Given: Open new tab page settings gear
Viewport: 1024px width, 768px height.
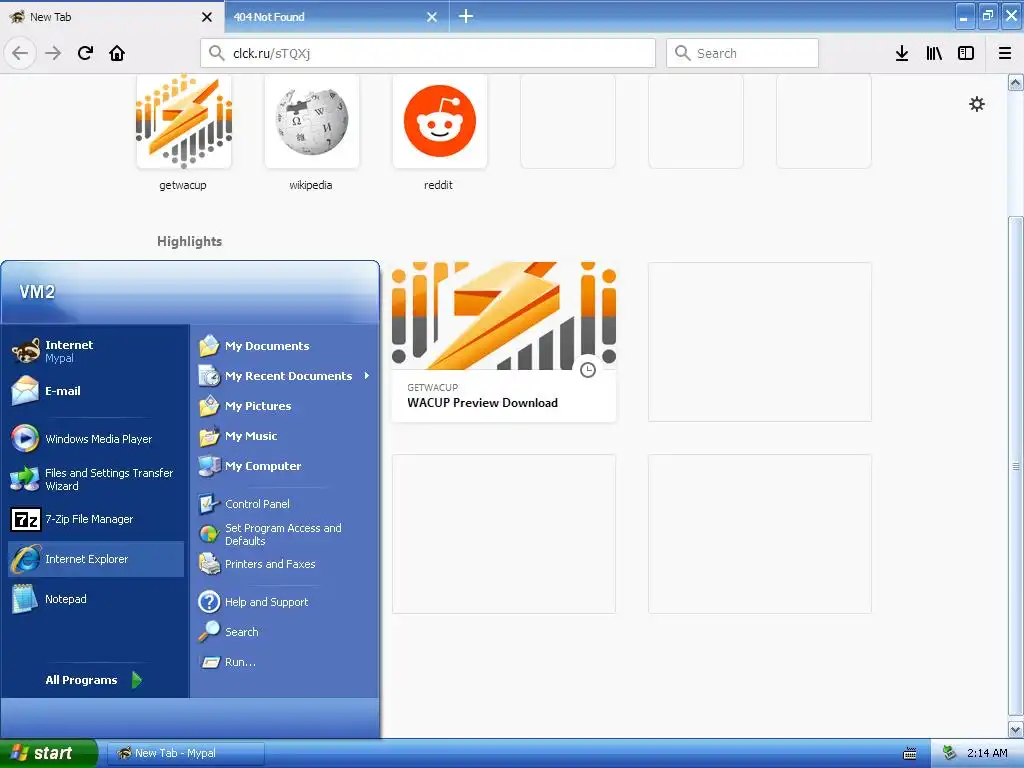Looking at the screenshot, I should tap(977, 104).
